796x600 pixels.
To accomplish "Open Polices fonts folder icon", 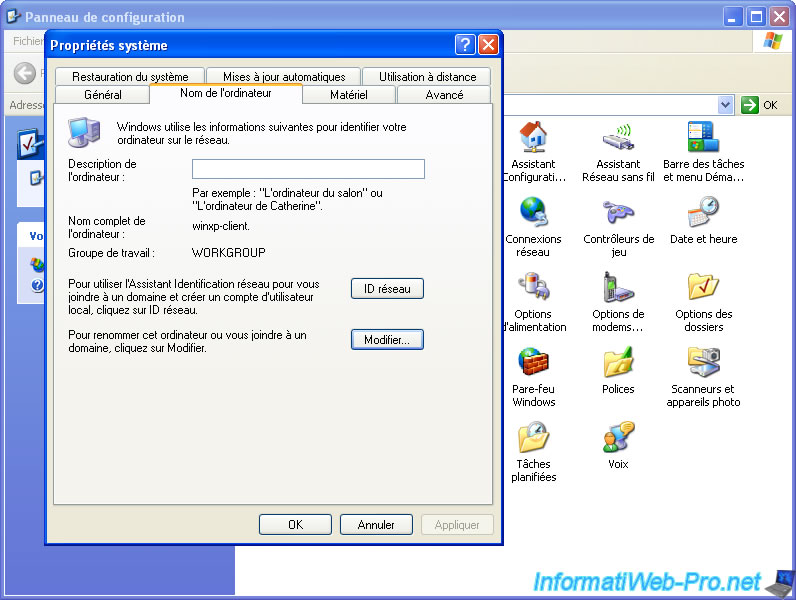I will (618, 361).
